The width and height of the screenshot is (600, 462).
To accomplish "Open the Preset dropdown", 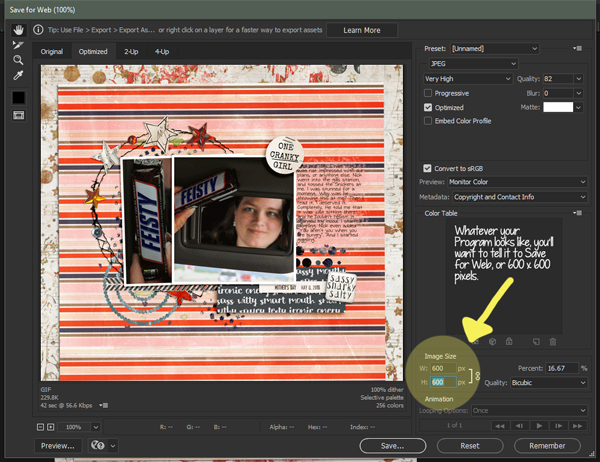I will coord(494,49).
